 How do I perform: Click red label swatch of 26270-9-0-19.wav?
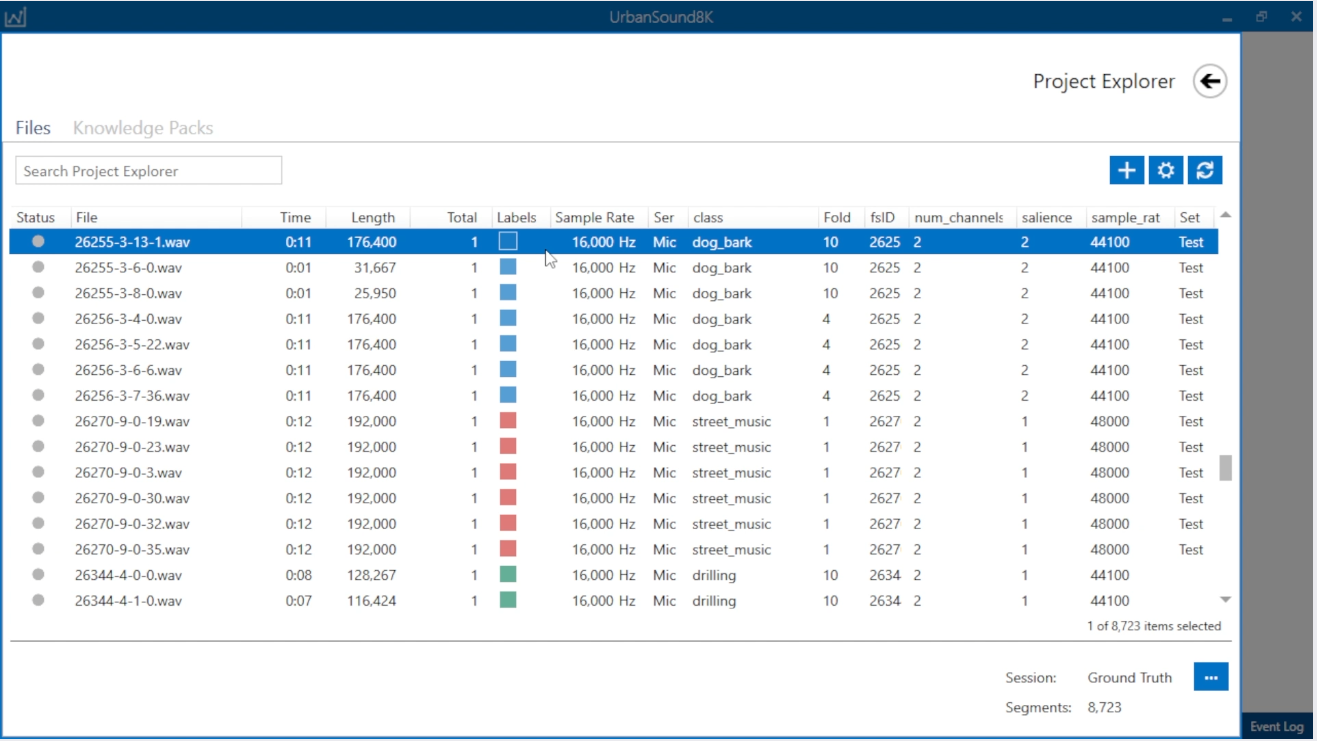click(508, 421)
